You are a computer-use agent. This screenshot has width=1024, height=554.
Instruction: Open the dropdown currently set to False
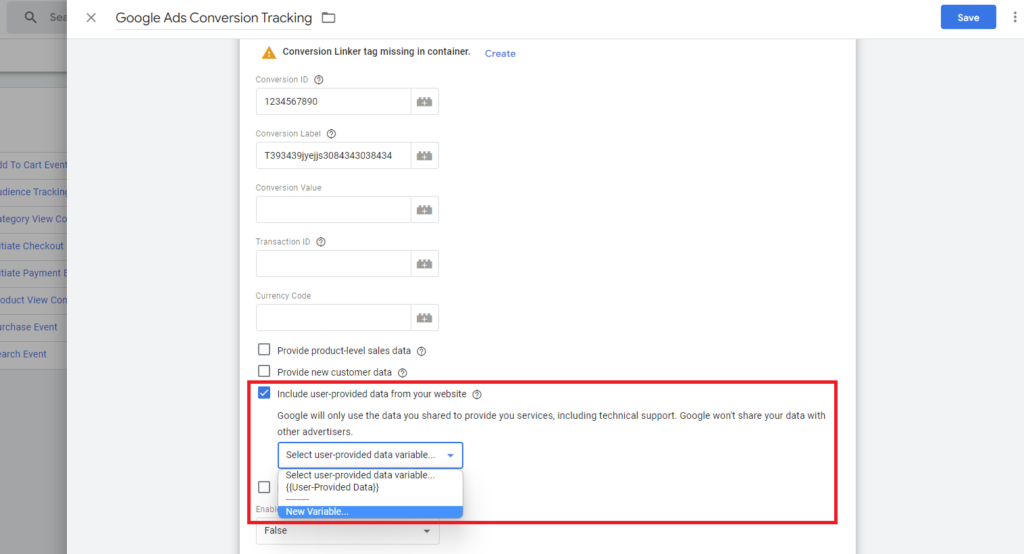click(347, 531)
